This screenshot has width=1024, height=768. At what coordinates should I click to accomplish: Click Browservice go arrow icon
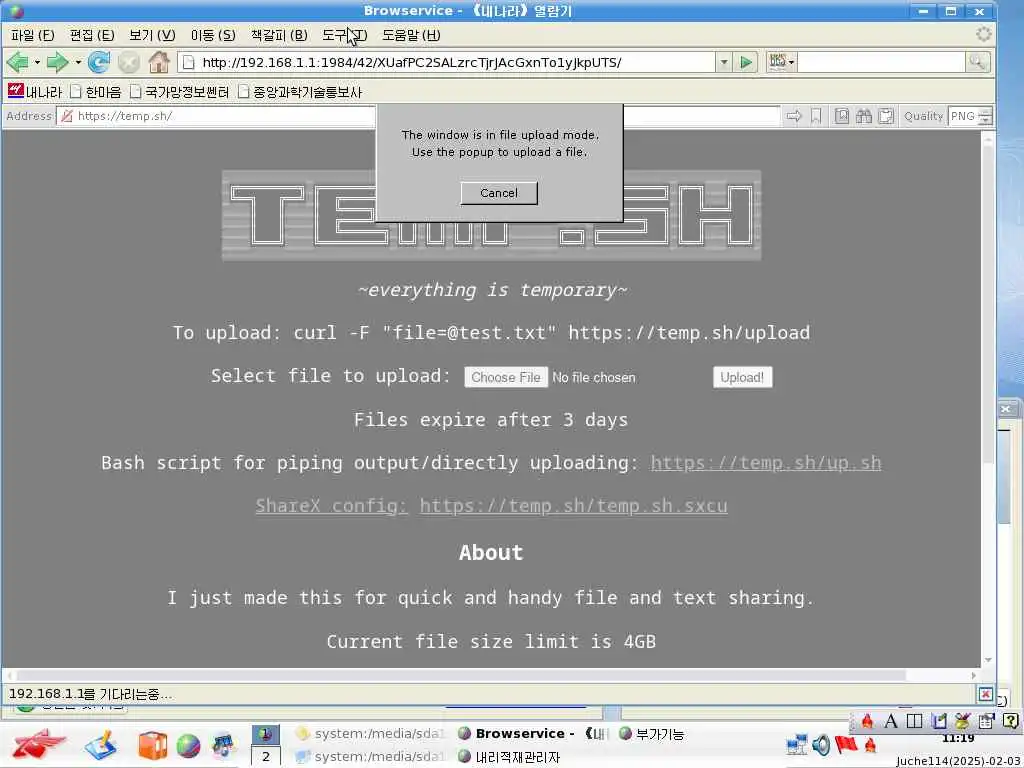click(x=793, y=116)
